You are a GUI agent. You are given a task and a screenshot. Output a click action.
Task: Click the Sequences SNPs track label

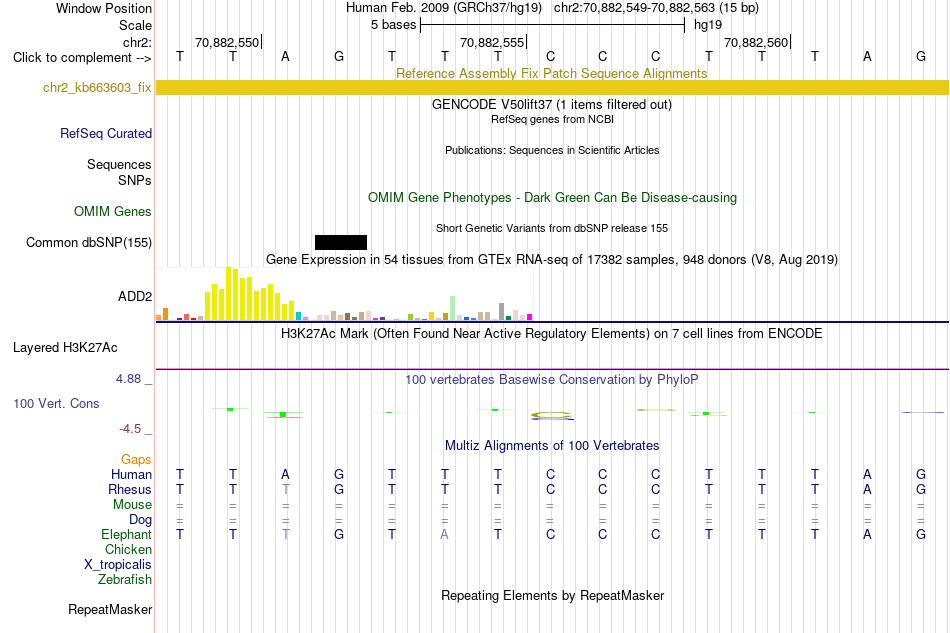[x=119, y=173]
